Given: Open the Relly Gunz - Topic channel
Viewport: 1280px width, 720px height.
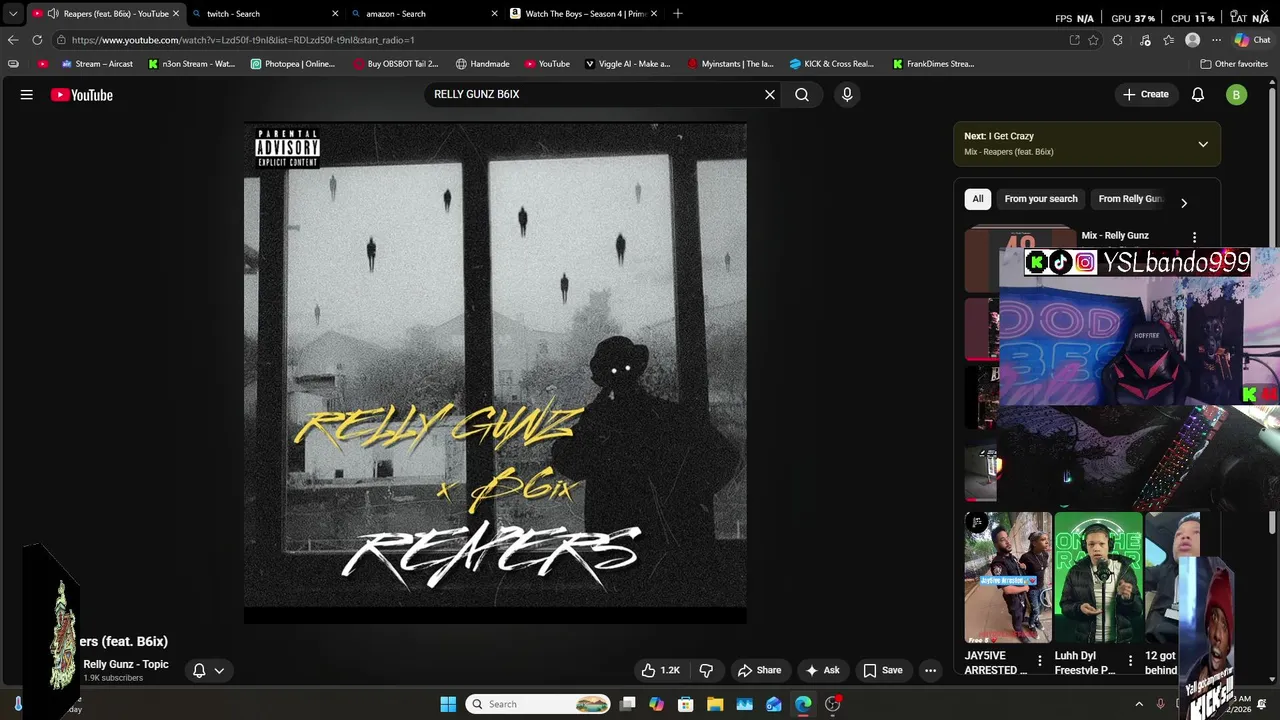Looking at the screenshot, I should coord(126,664).
